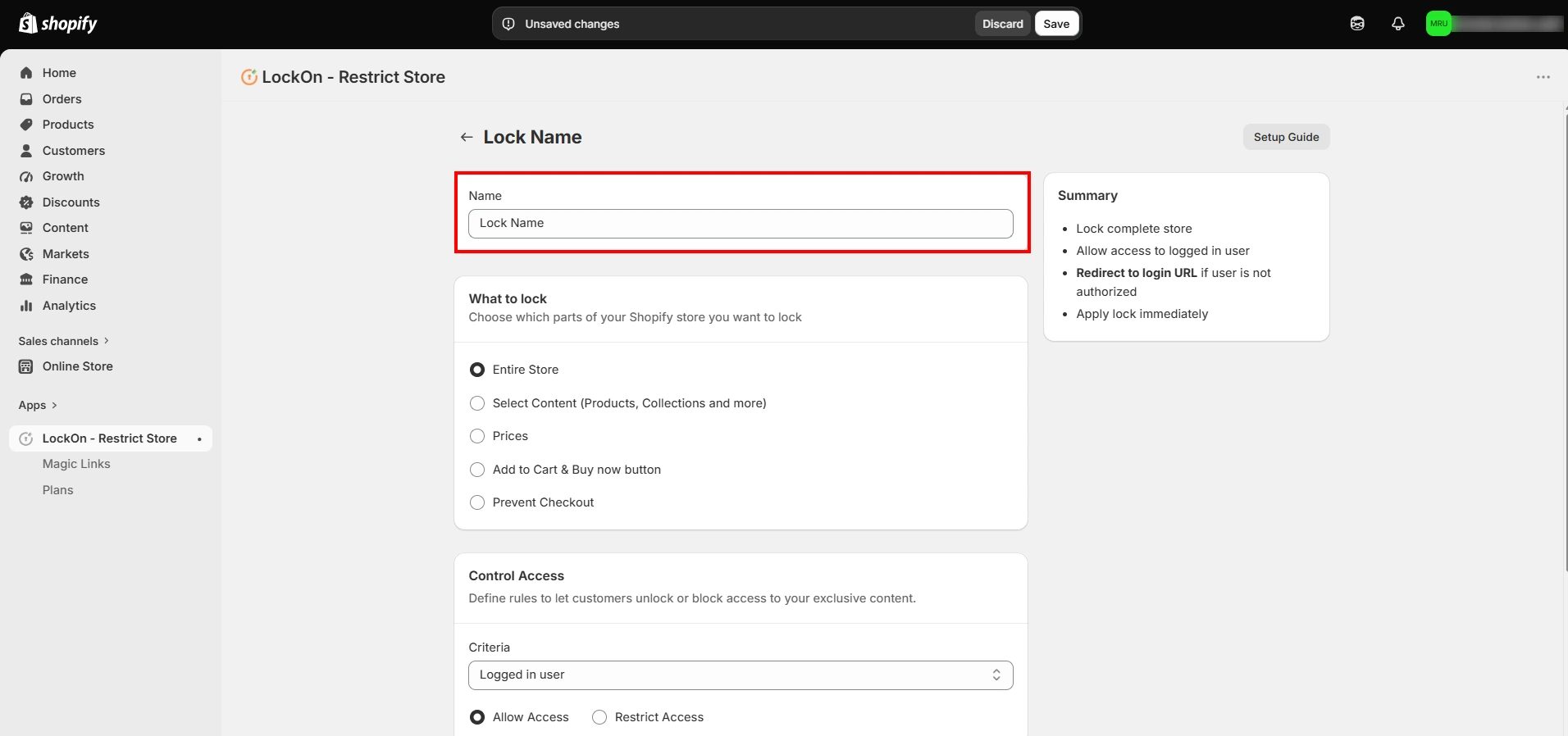The width and height of the screenshot is (1568, 736).
Task: Open the Home icon in sidebar
Action: (26, 73)
